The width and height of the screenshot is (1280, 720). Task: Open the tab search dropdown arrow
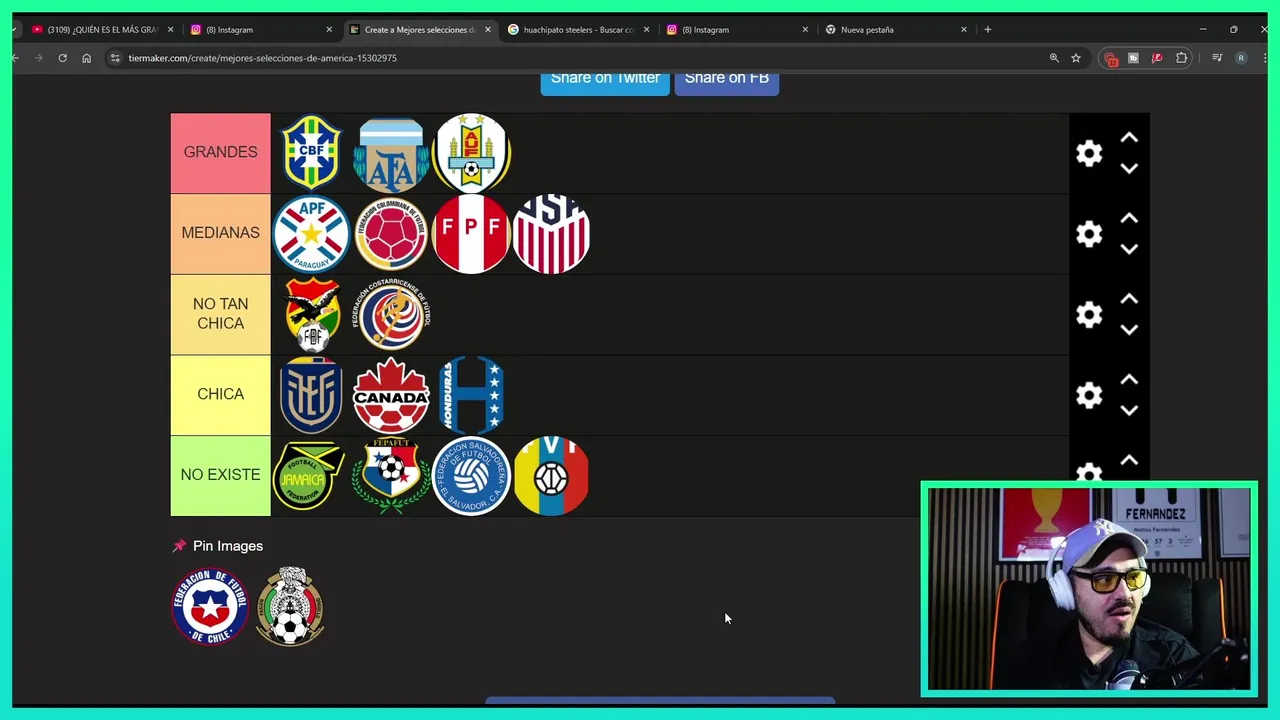[14, 30]
